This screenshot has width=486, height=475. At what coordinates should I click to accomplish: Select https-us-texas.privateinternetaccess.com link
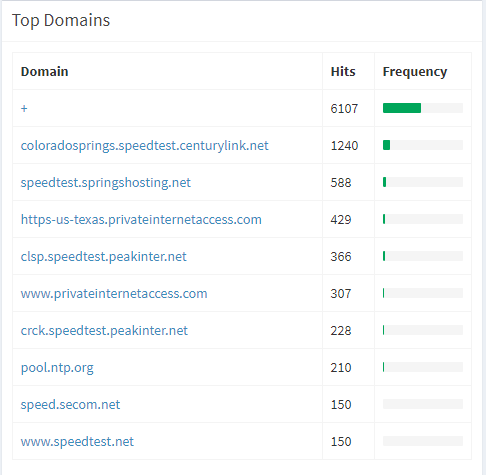point(141,220)
